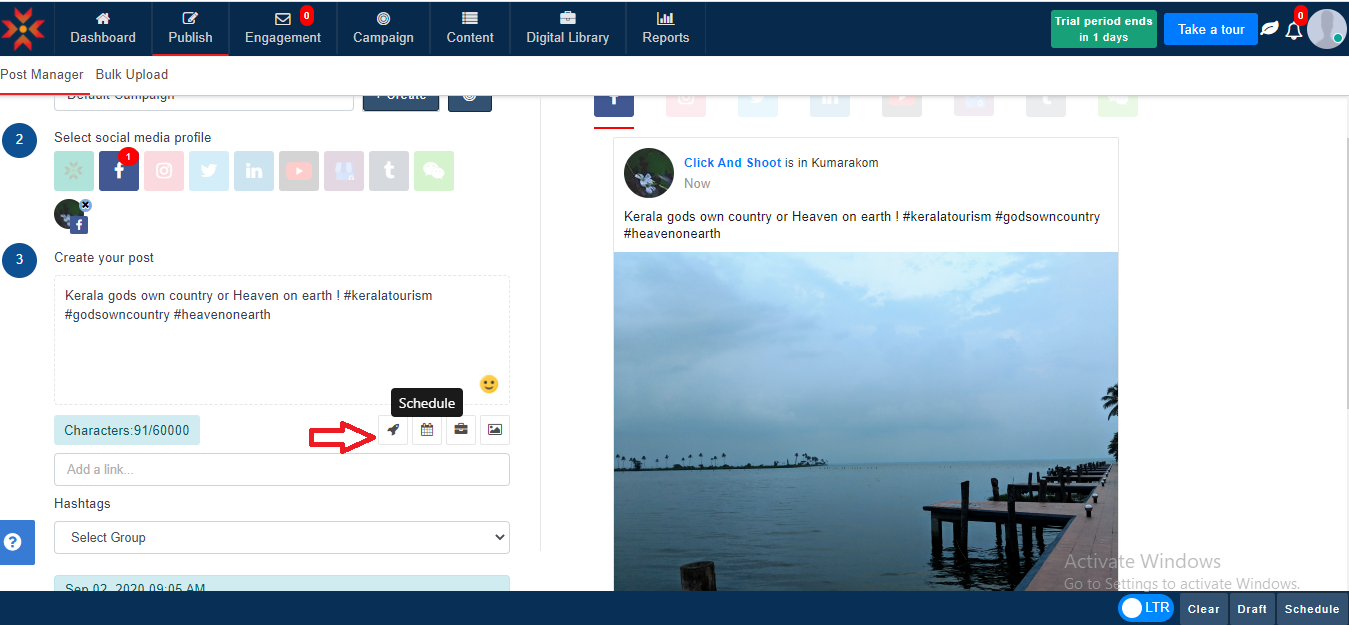Click the Characters:91/60000 counter

click(x=127, y=430)
